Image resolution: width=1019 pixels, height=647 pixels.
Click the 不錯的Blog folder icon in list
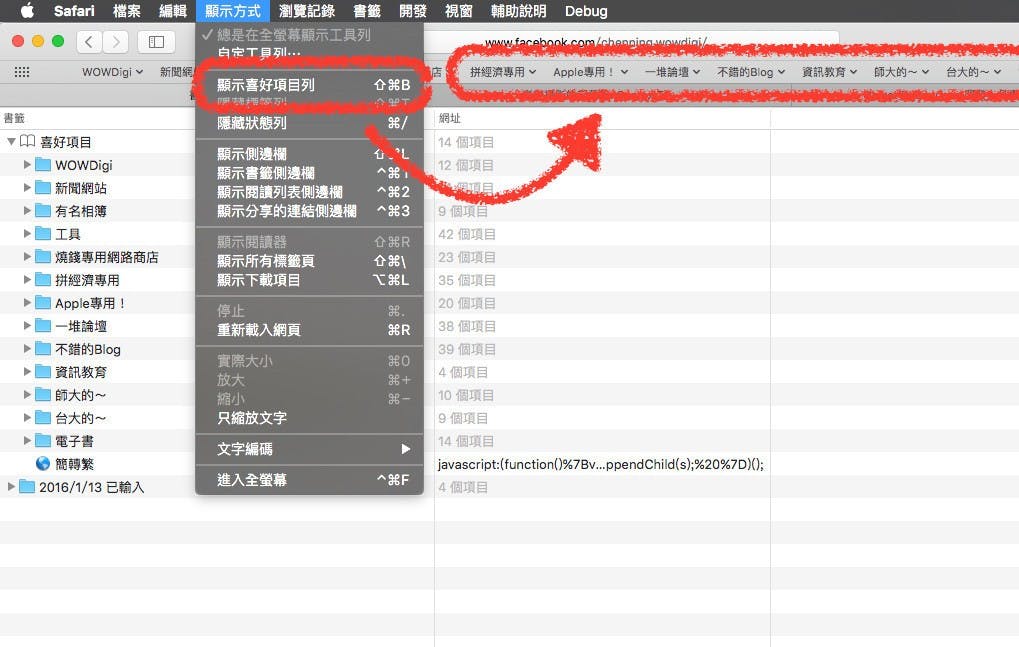click(43, 349)
